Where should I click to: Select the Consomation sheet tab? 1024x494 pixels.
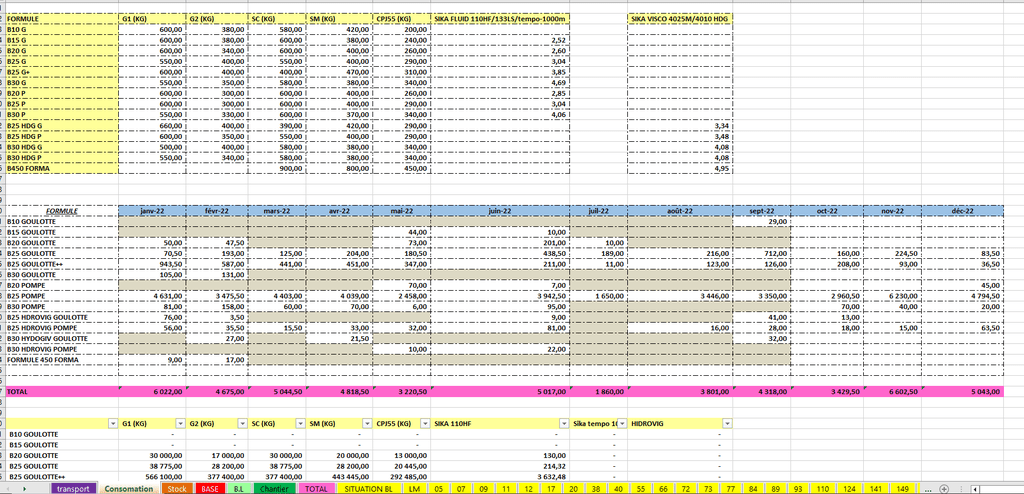tap(128, 489)
